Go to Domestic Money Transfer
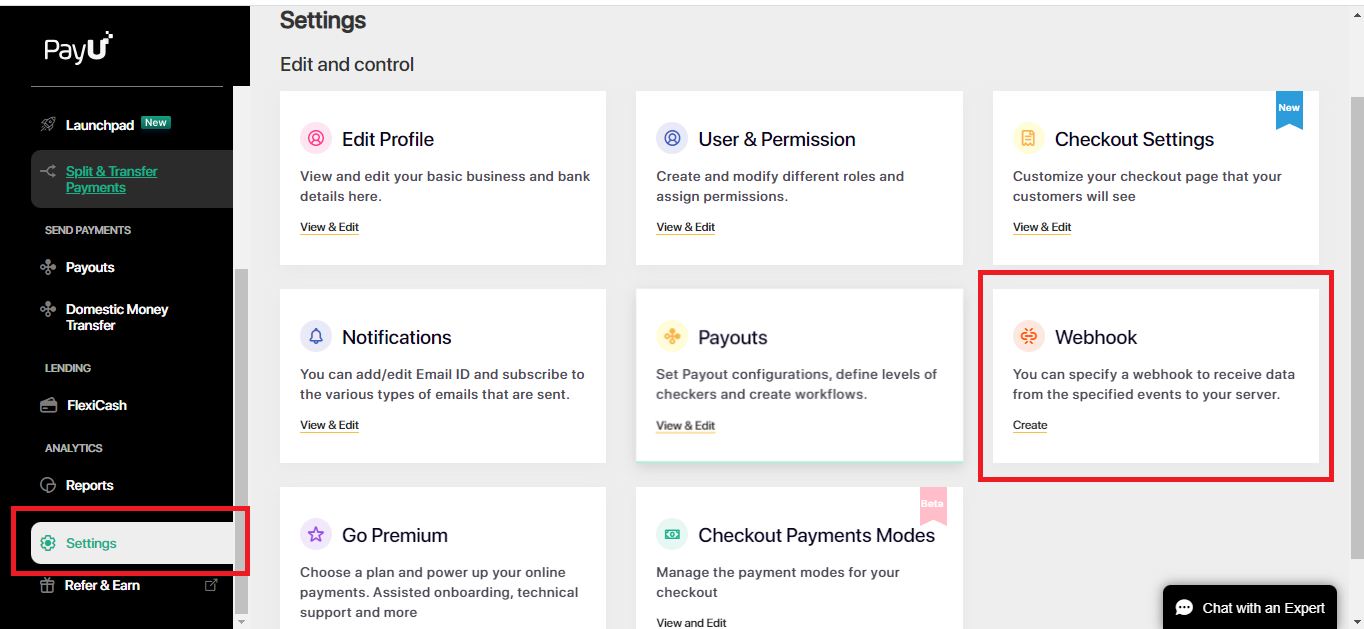This screenshot has height=629, width=1364. [x=116, y=317]
